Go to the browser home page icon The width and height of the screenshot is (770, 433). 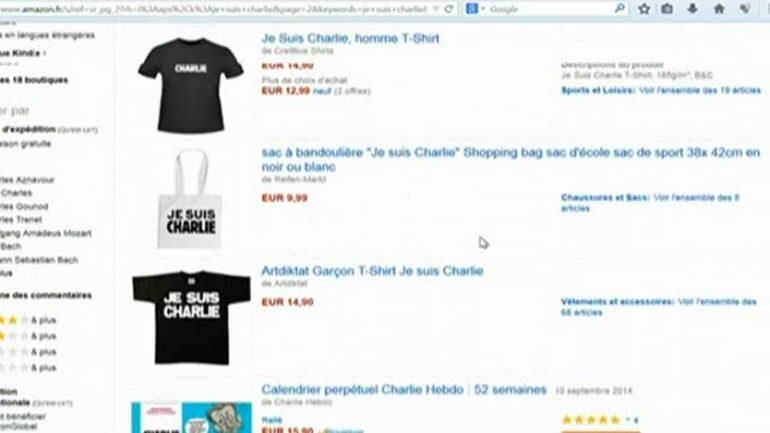719,8
